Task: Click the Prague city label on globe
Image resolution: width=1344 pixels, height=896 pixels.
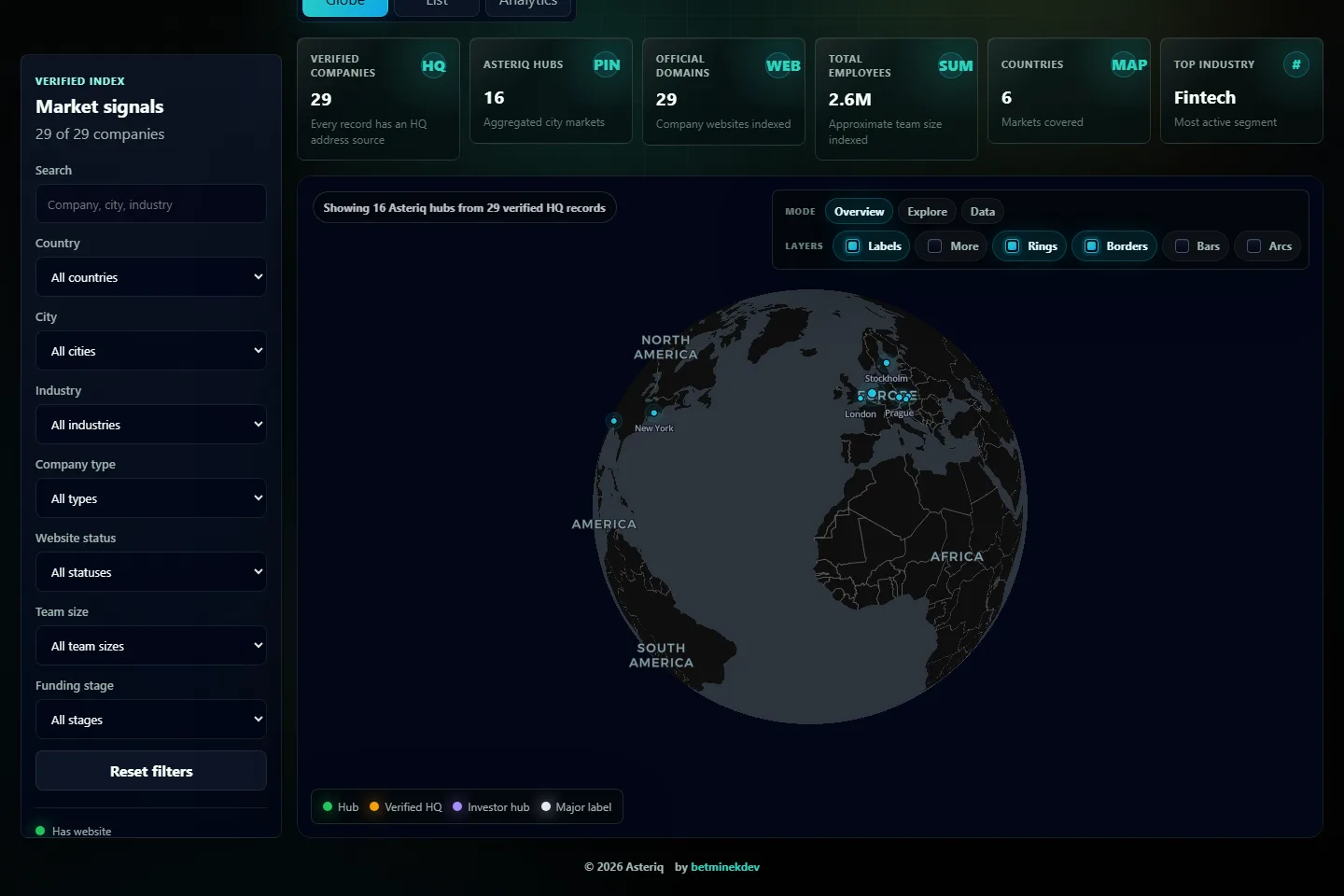Action: (x=900, y=413)
